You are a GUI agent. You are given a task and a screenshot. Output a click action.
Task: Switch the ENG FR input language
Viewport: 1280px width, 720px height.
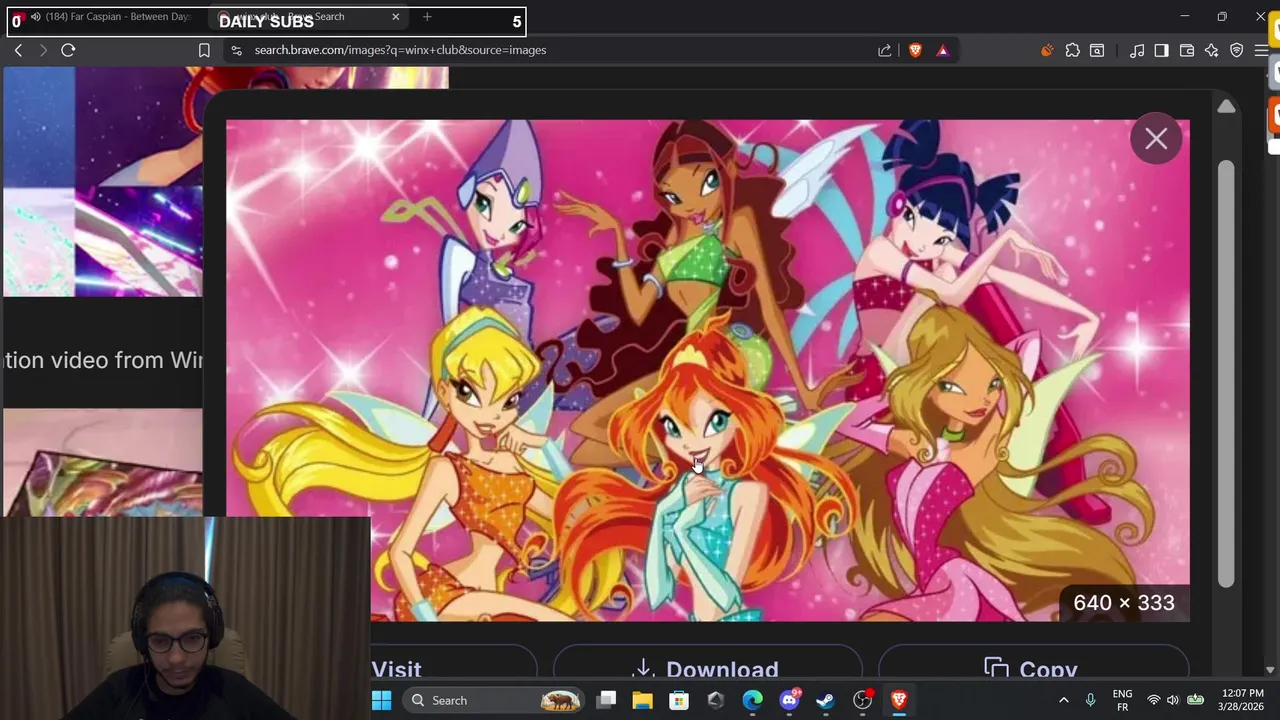coord(1123,700)
